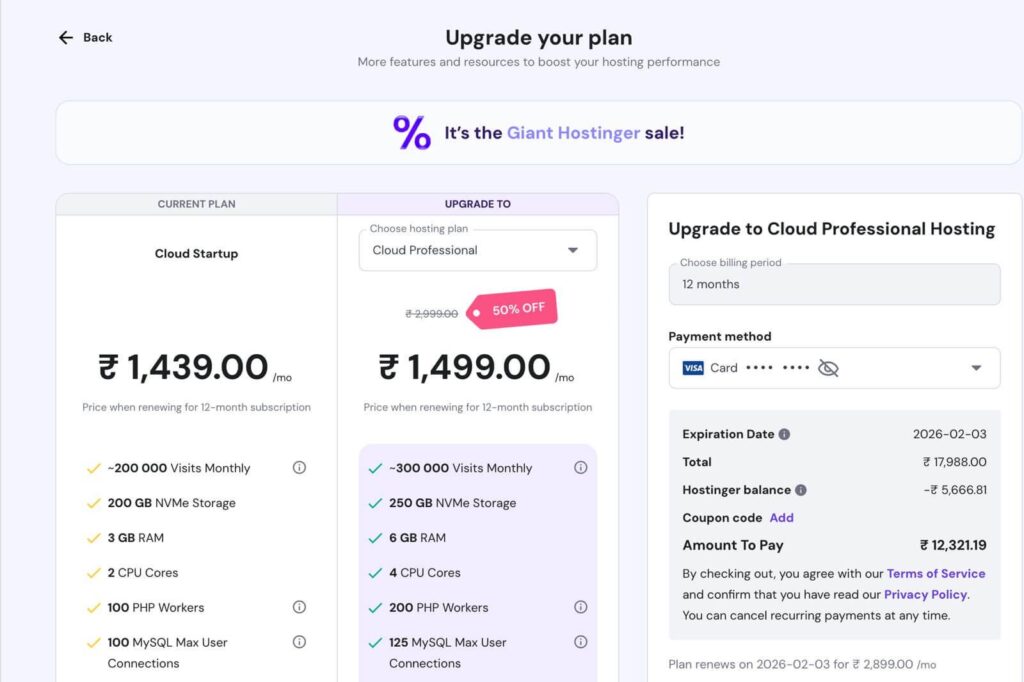Click green checkmark beside ~300 000 Visits Monthly
The height and width of the screenshot is (682, 1024).
pos(375,468)
